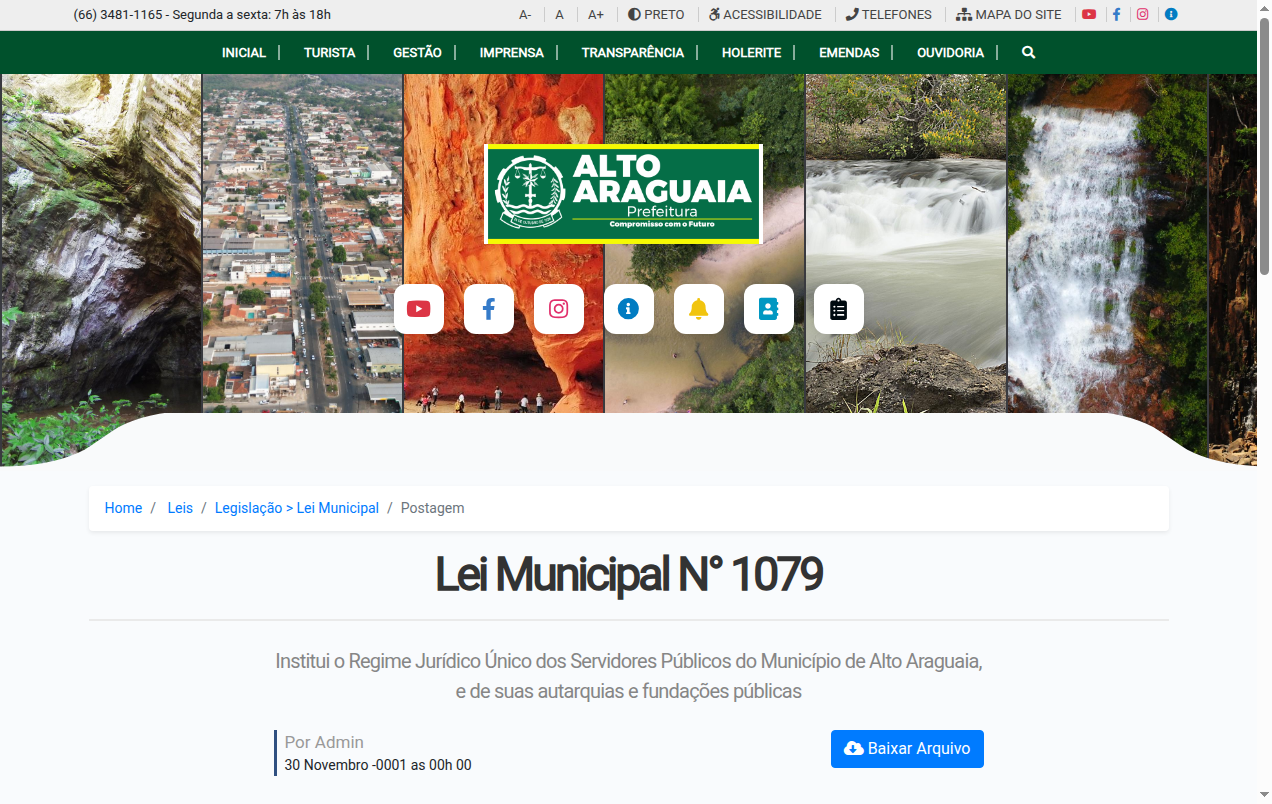Viewport: 1272px width, 804px height.
Task: Open the Facebook icon in top bar
Action: pyautogui.click(x=1116, y=15)
